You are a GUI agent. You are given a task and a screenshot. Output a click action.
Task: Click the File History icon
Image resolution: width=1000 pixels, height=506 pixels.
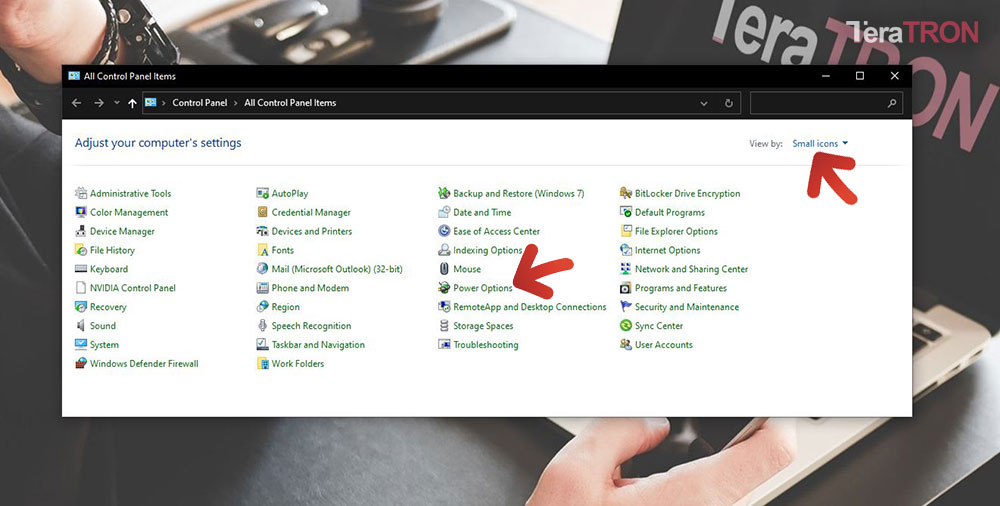(x=81, y=250)
